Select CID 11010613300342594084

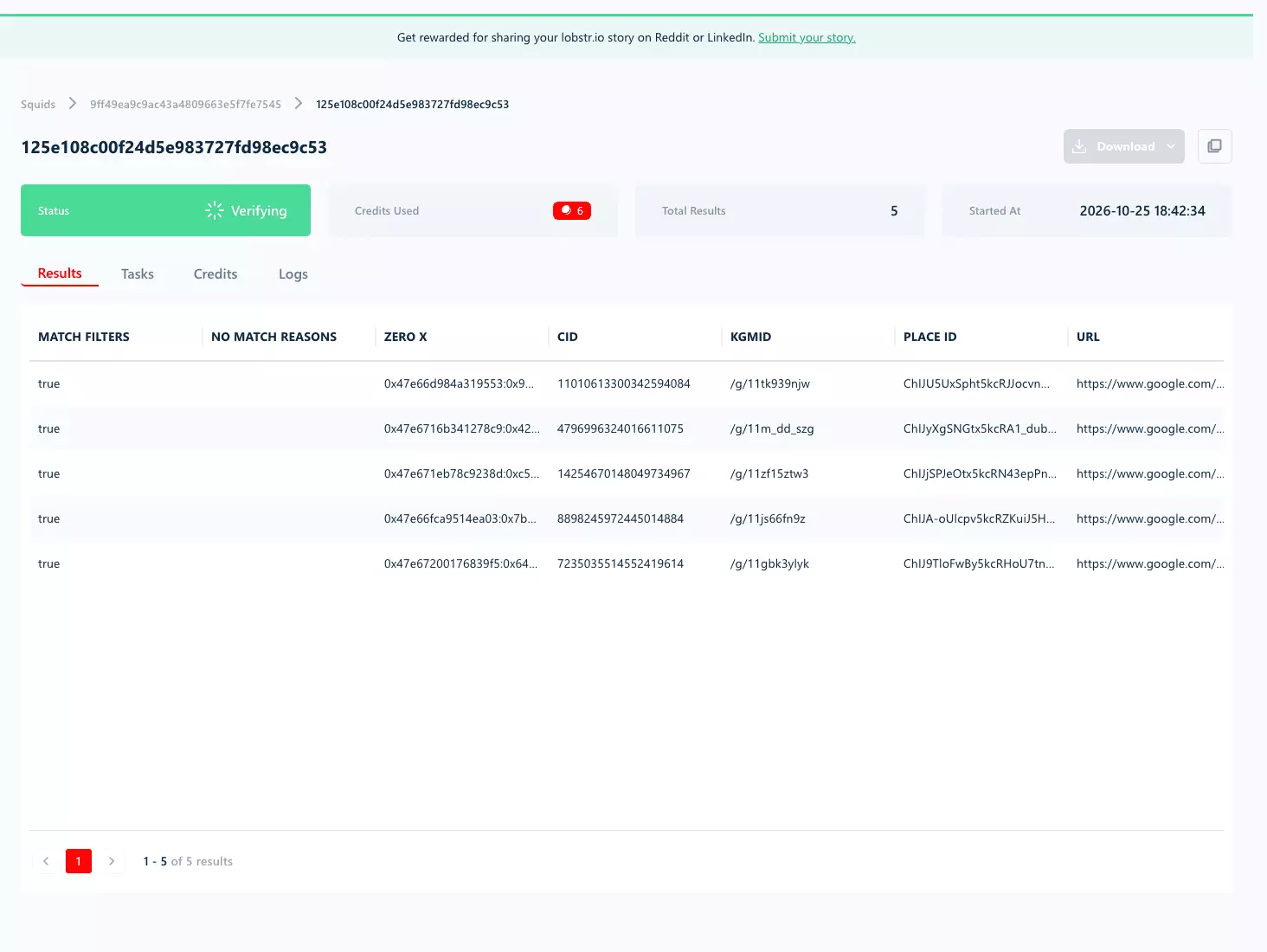coord(624,383)
